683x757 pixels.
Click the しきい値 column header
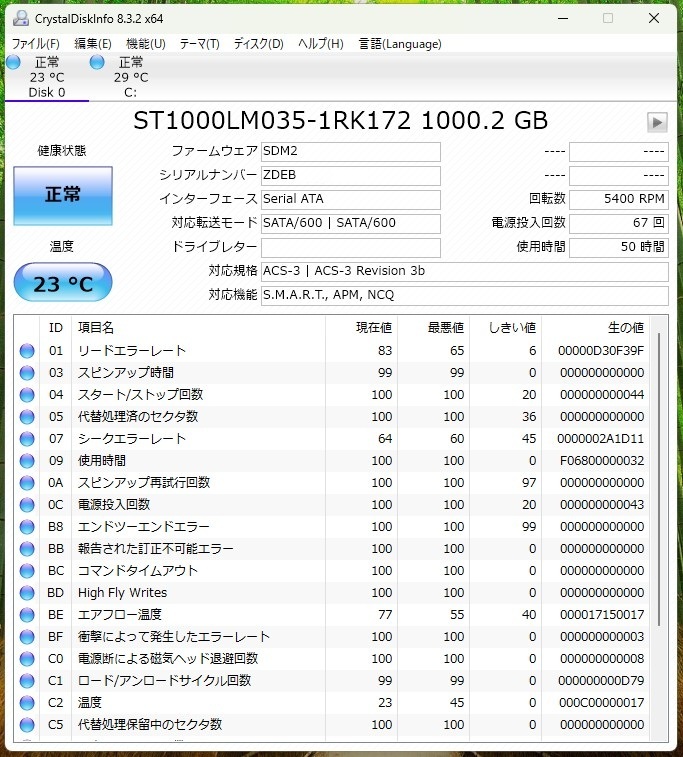click(506, 328)
